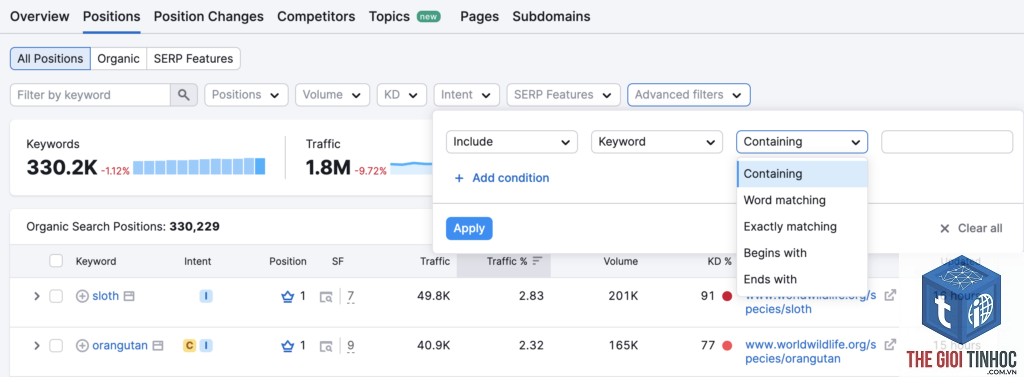The image size is (1024, 377).
Task: Open the Pages tab
Action: 479,16
